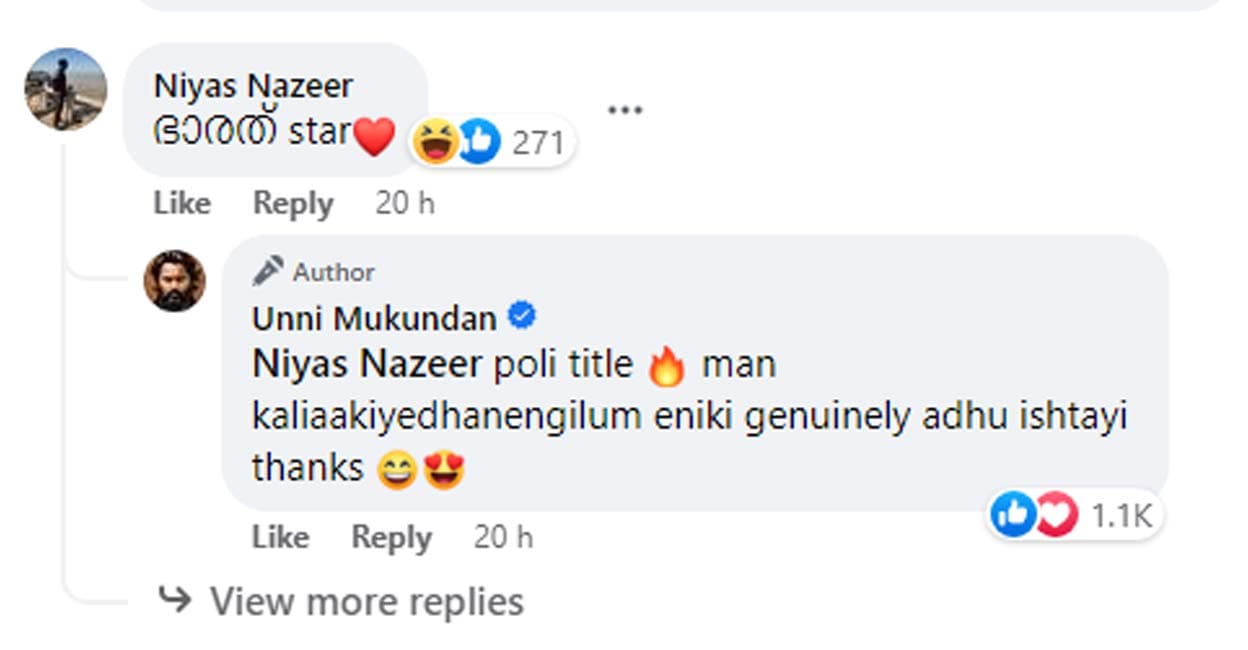Click the Author microphone pen icon

click(268, 271)
